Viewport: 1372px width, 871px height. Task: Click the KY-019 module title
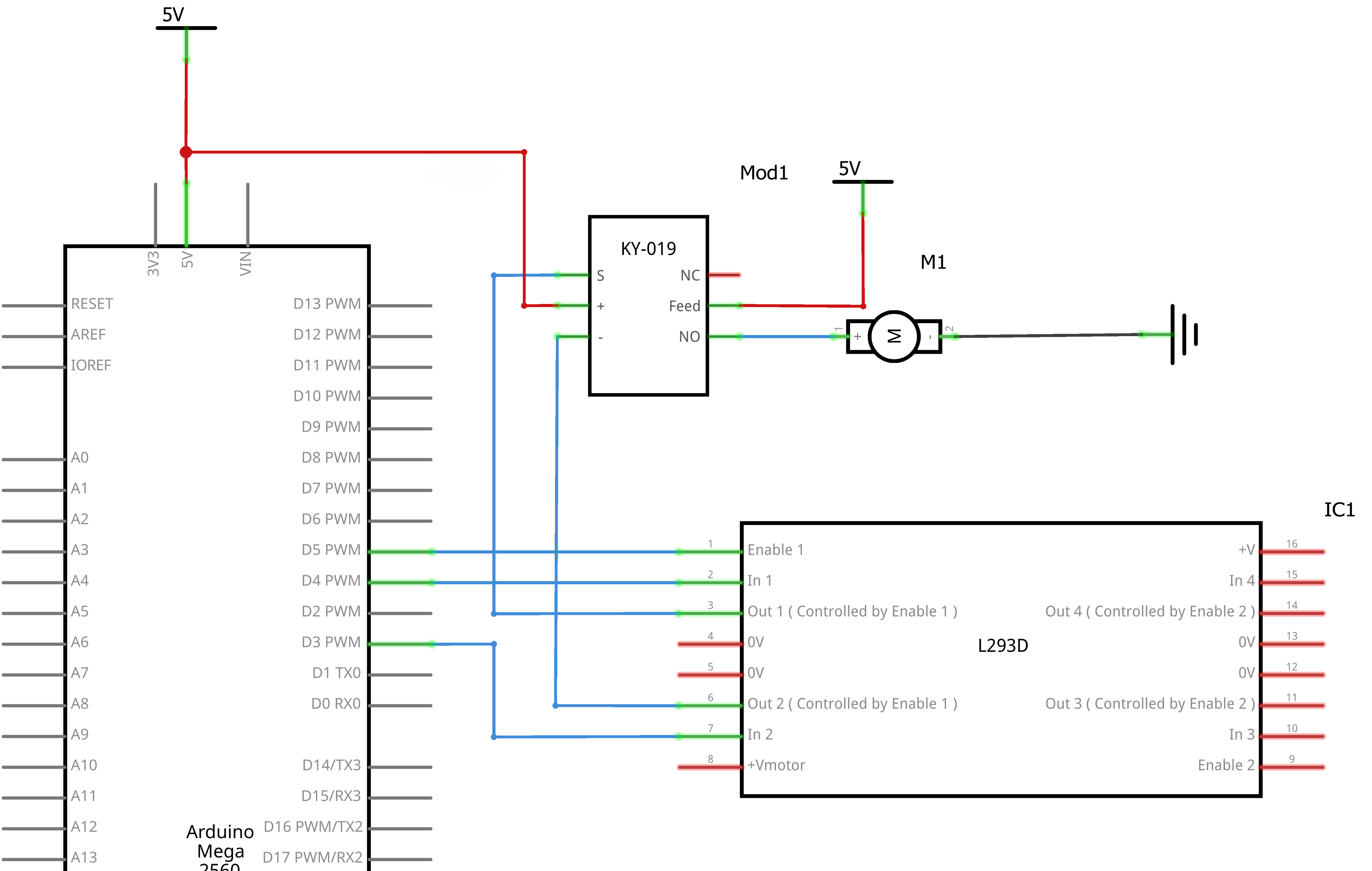pos(648,249)
